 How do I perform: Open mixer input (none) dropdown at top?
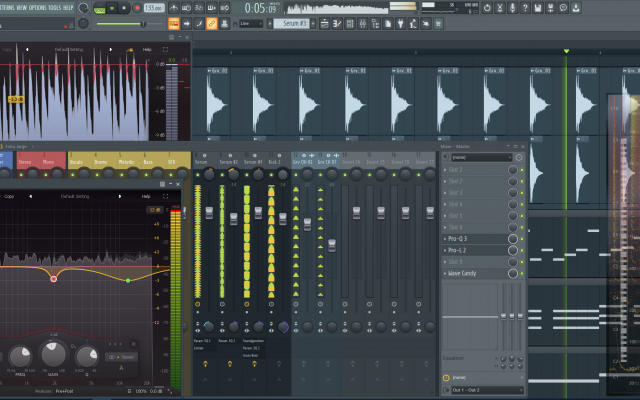click(x=482, y=157)
